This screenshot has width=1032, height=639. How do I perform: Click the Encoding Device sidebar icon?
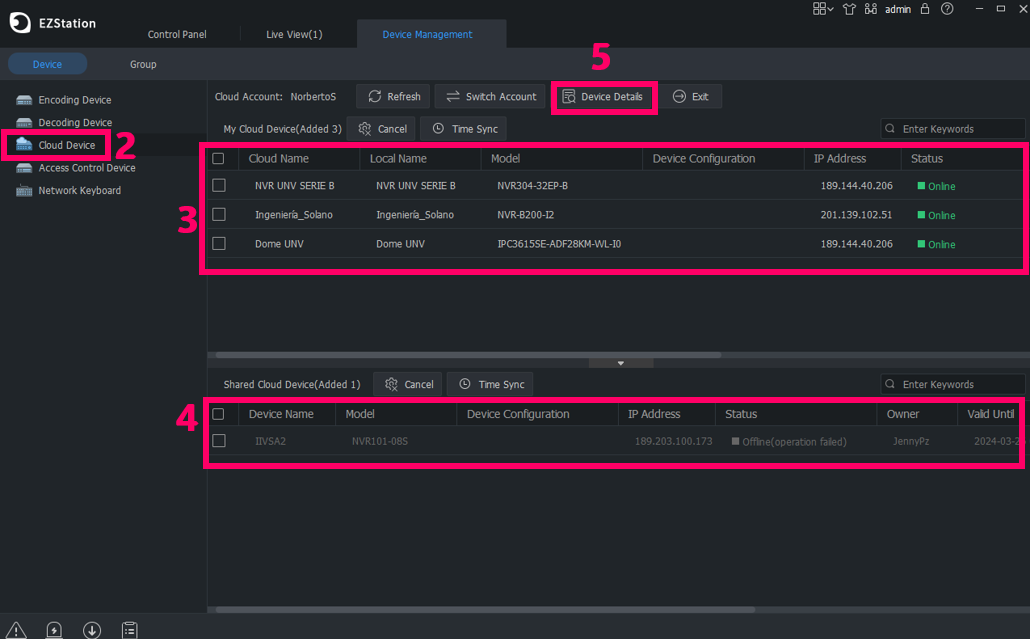(x=24, y=100)
